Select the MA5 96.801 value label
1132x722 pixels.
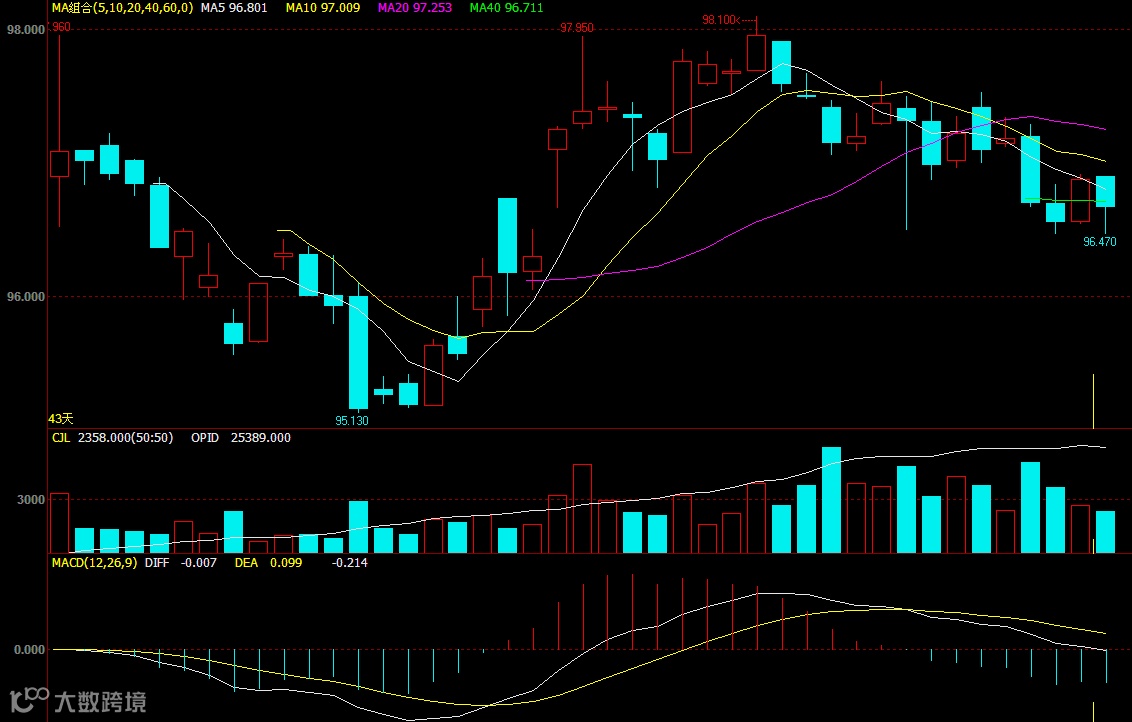234,8
